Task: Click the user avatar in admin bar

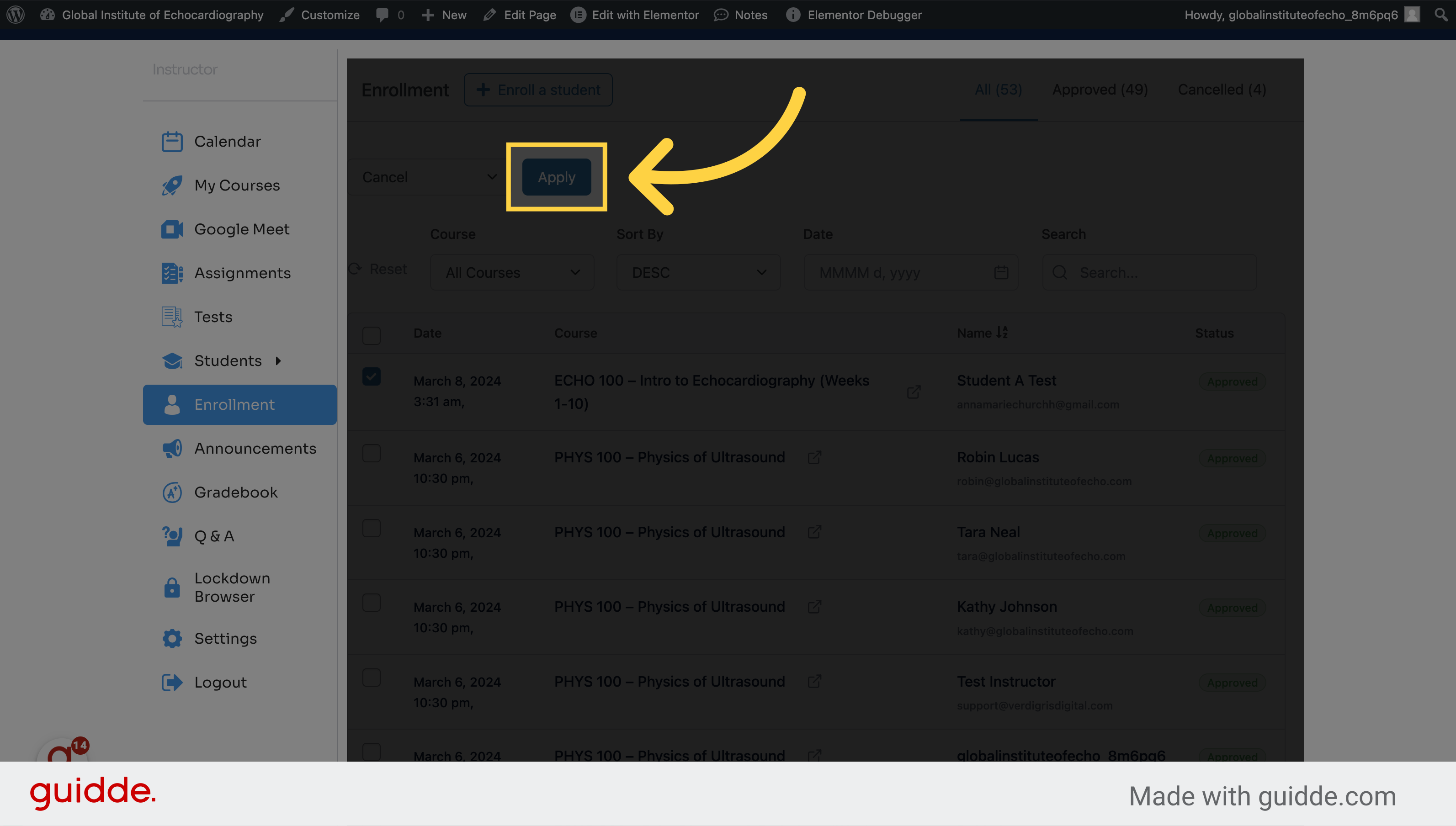Action: click(1412, 15)
